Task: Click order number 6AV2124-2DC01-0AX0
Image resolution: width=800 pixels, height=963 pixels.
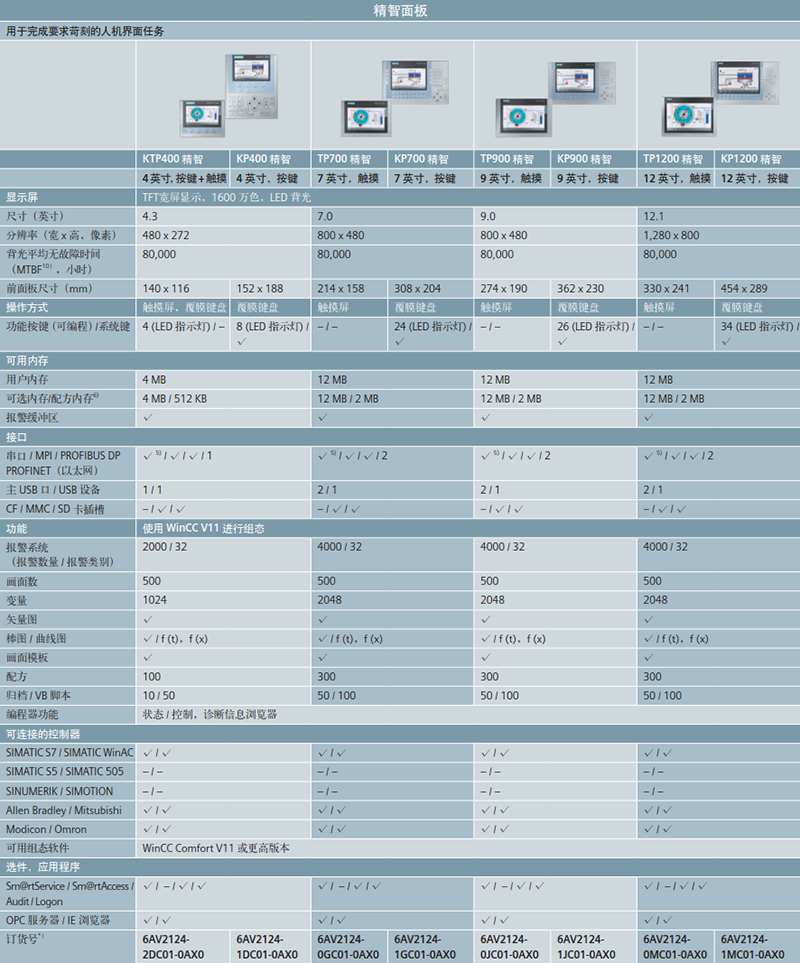Action: coord(173,946)
